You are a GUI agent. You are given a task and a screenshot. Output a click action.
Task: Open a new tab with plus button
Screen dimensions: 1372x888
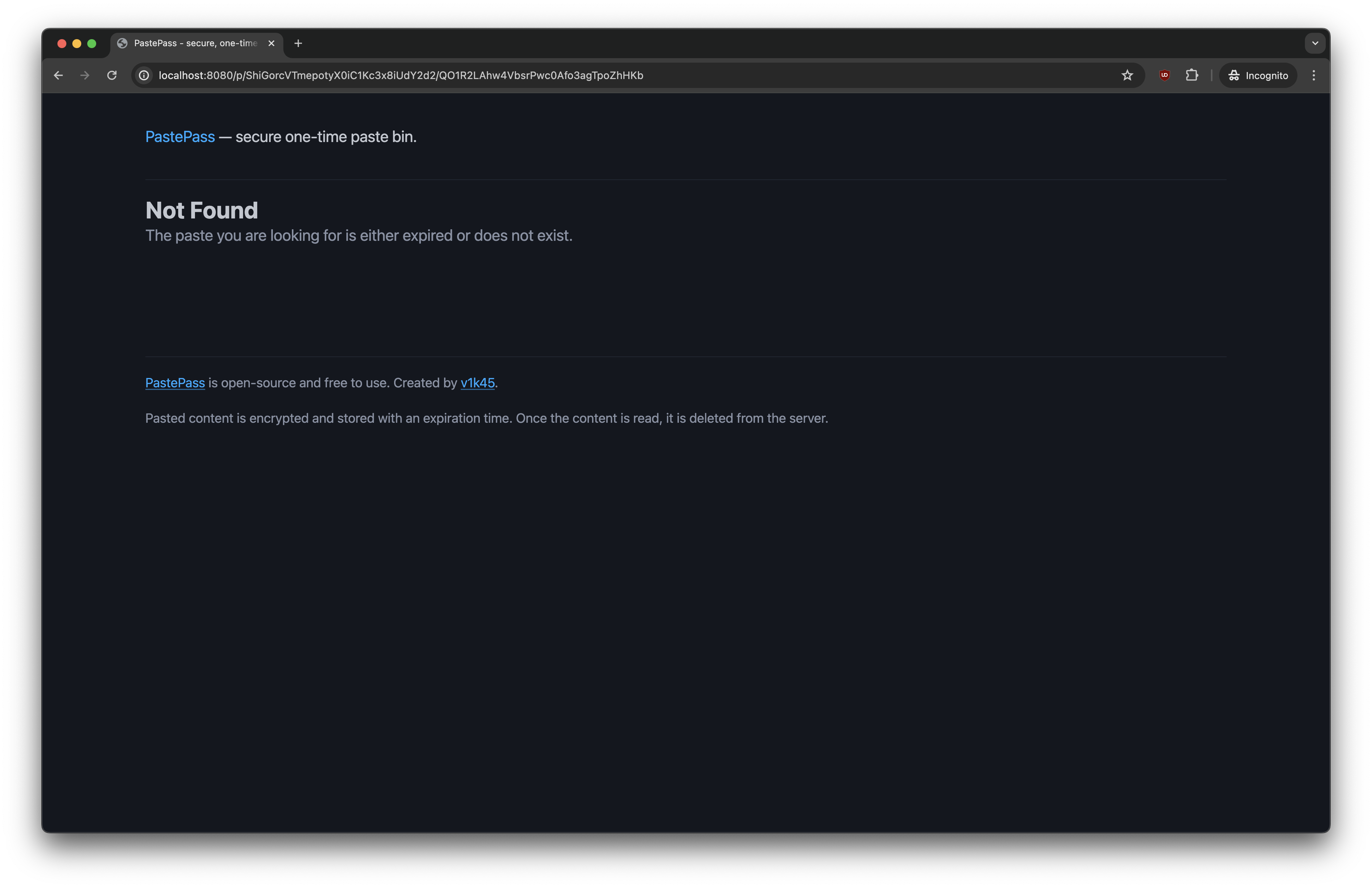[x=298, y=43]
